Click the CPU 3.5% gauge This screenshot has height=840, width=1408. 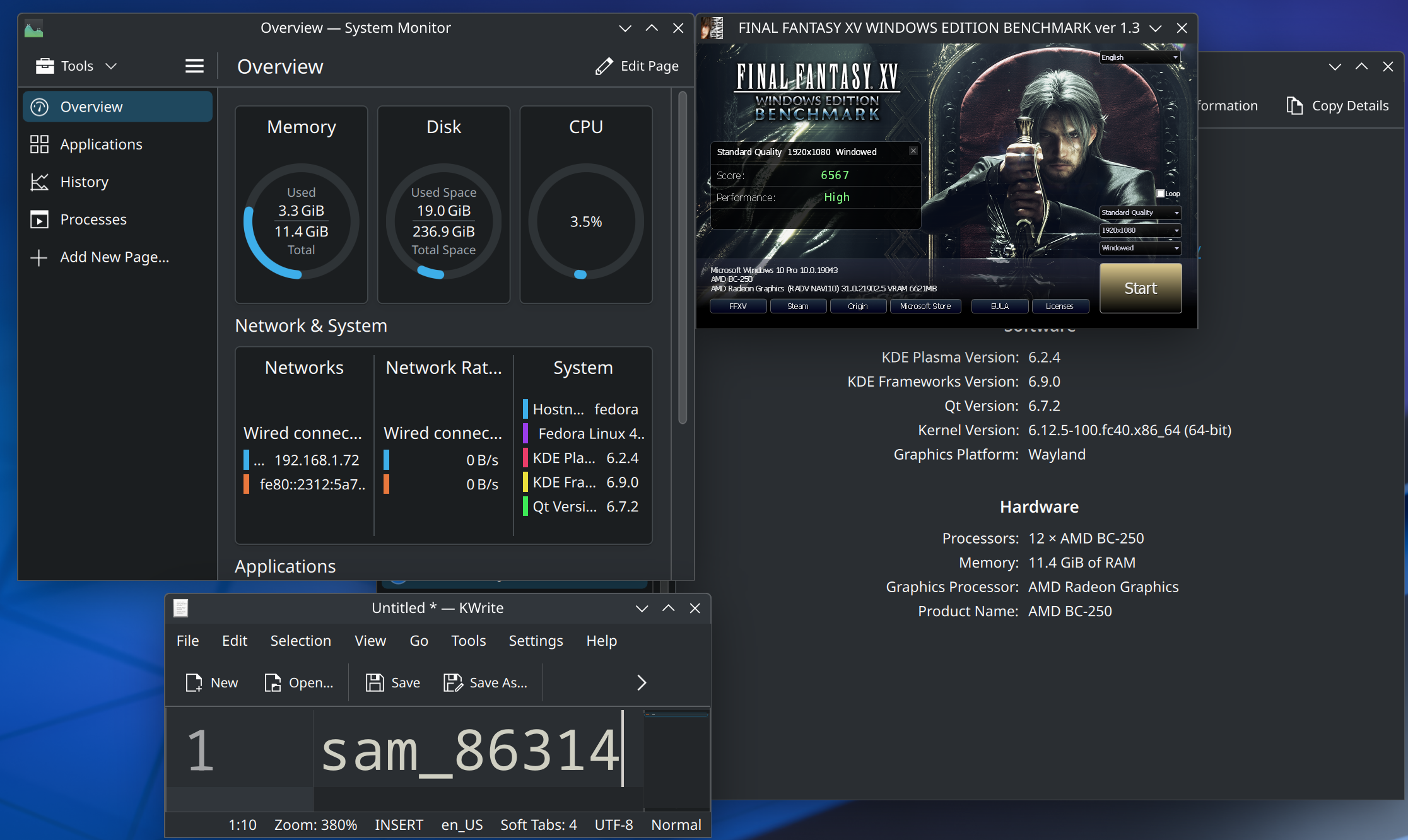(x=586, y=221)
